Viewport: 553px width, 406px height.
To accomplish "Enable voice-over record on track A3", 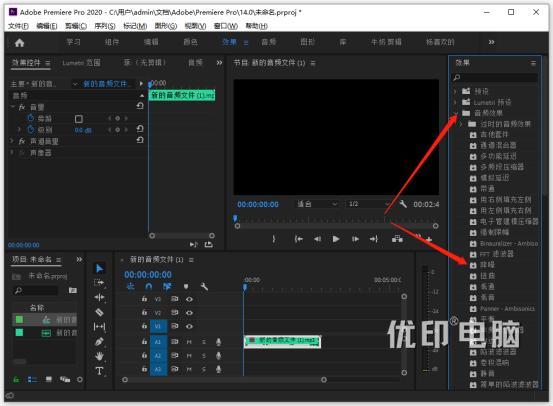I will tap(219, 369).
